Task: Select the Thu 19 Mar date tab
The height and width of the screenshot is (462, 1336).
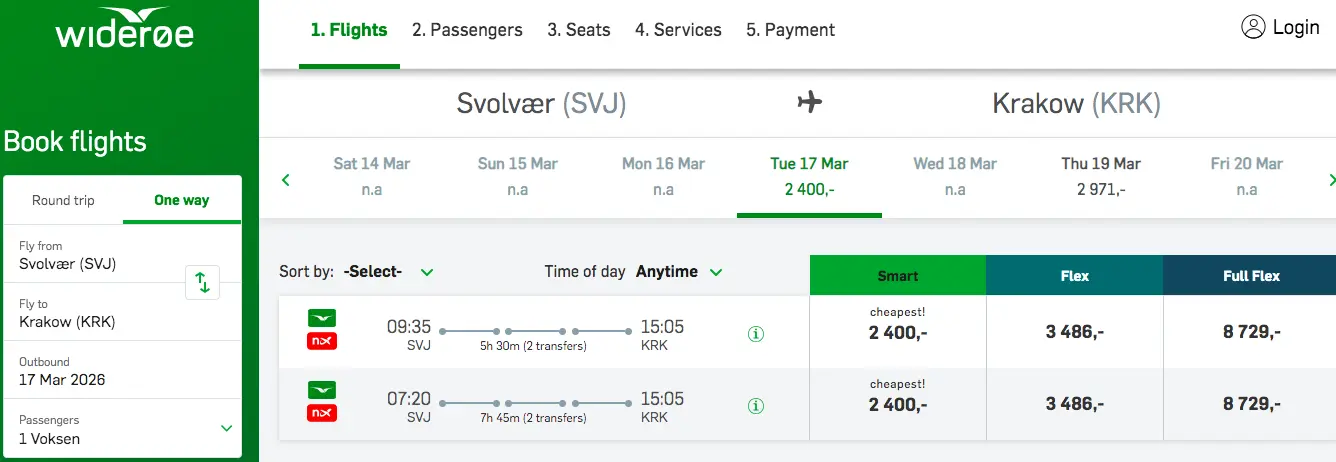Action: click(x=1100, y=176)
